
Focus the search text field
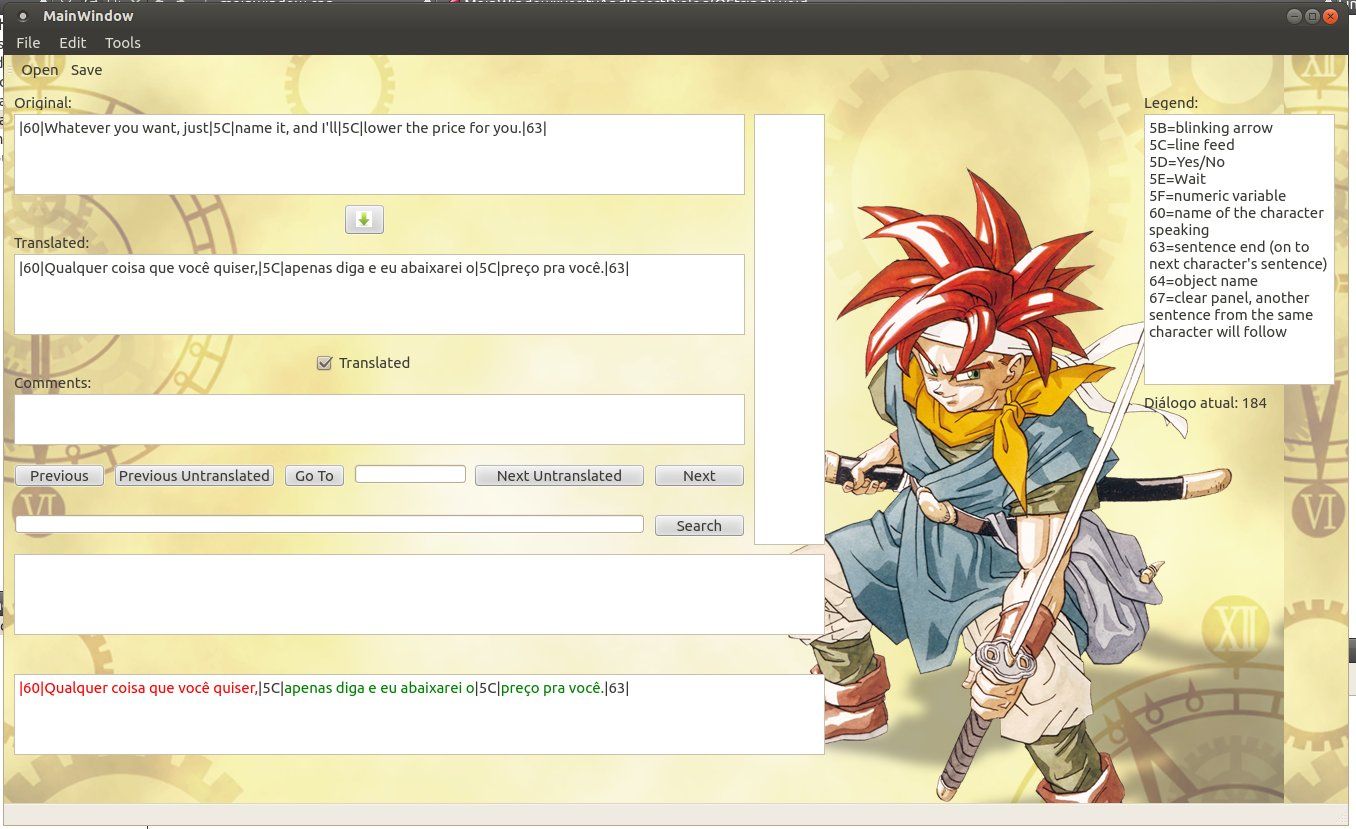(x=329, y=524)
